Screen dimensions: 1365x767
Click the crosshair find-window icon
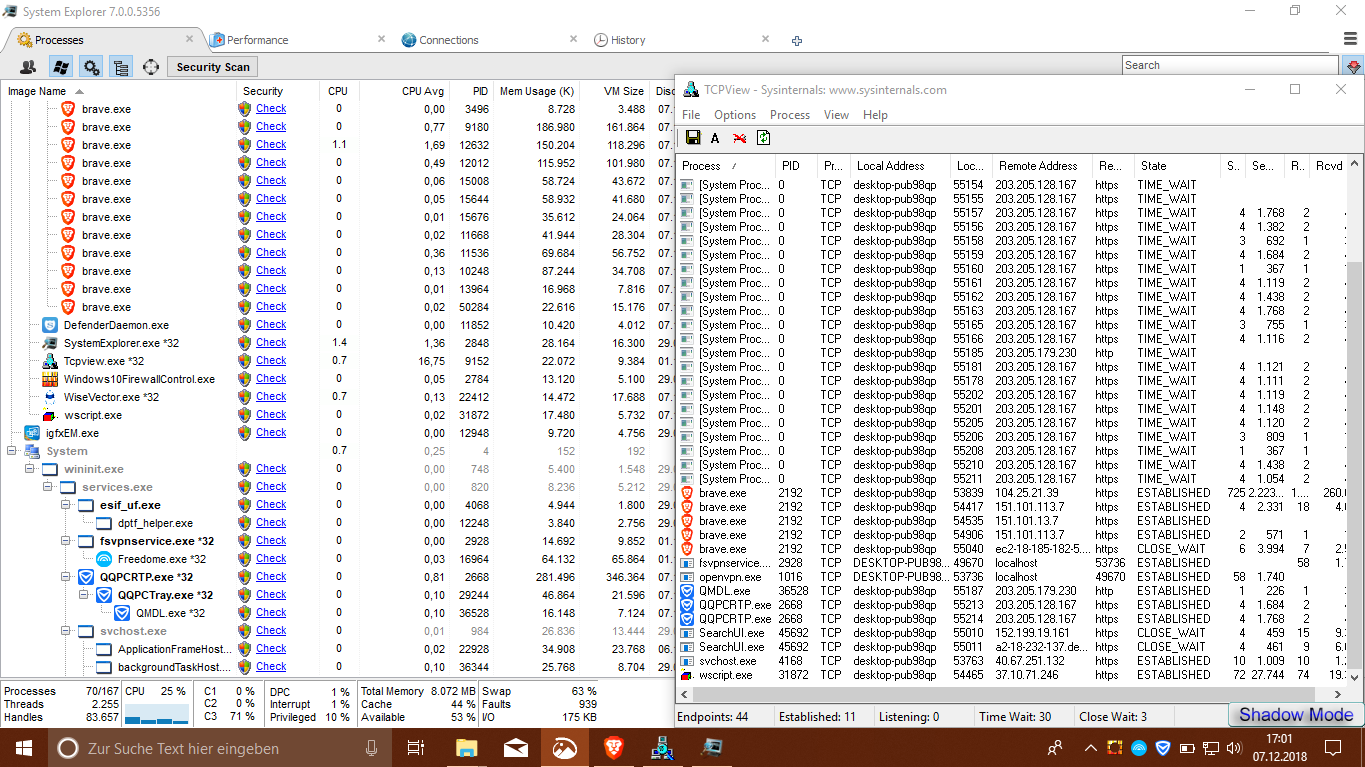click(151, 67)
